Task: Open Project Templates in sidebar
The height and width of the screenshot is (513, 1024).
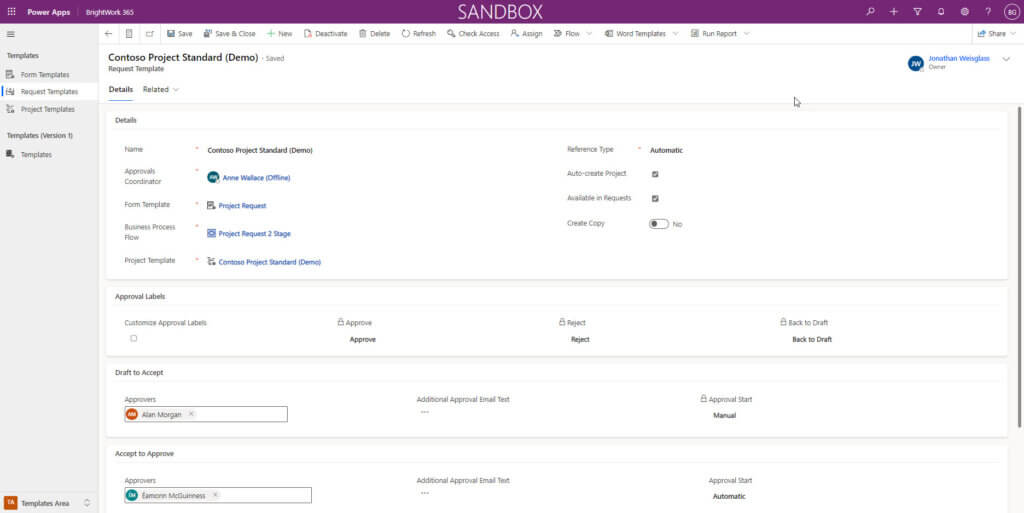Action: tap(47, 109)
